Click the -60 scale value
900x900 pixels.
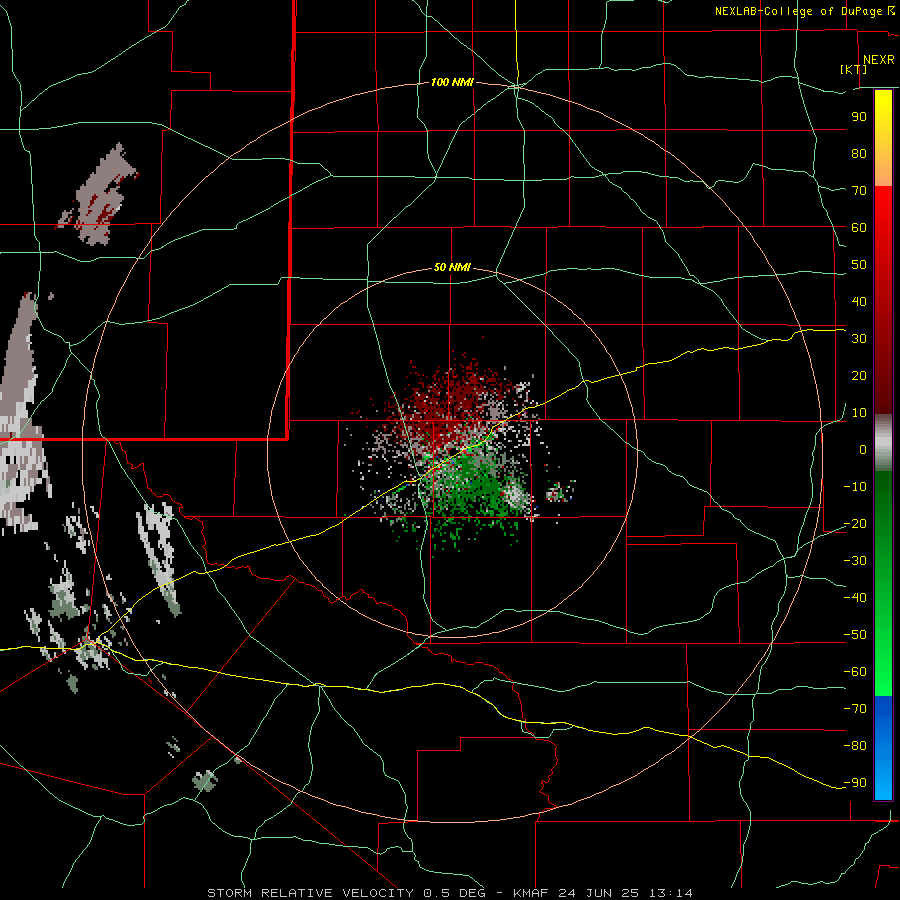[855, 672]
